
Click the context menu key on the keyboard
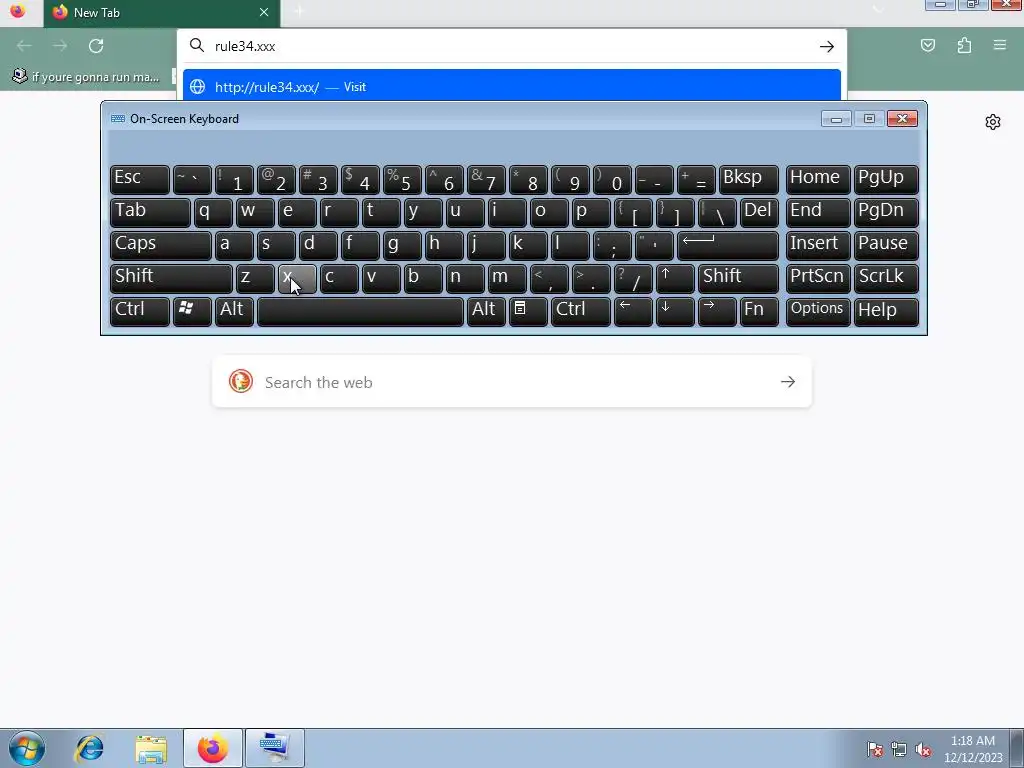[x=528, y=311]
